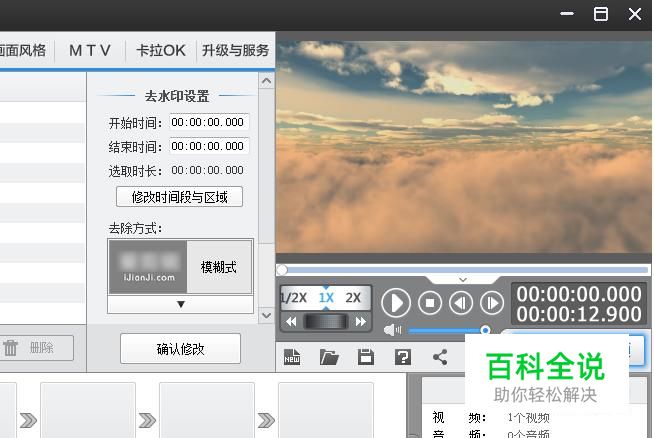Click the share icon

[440, 357]
